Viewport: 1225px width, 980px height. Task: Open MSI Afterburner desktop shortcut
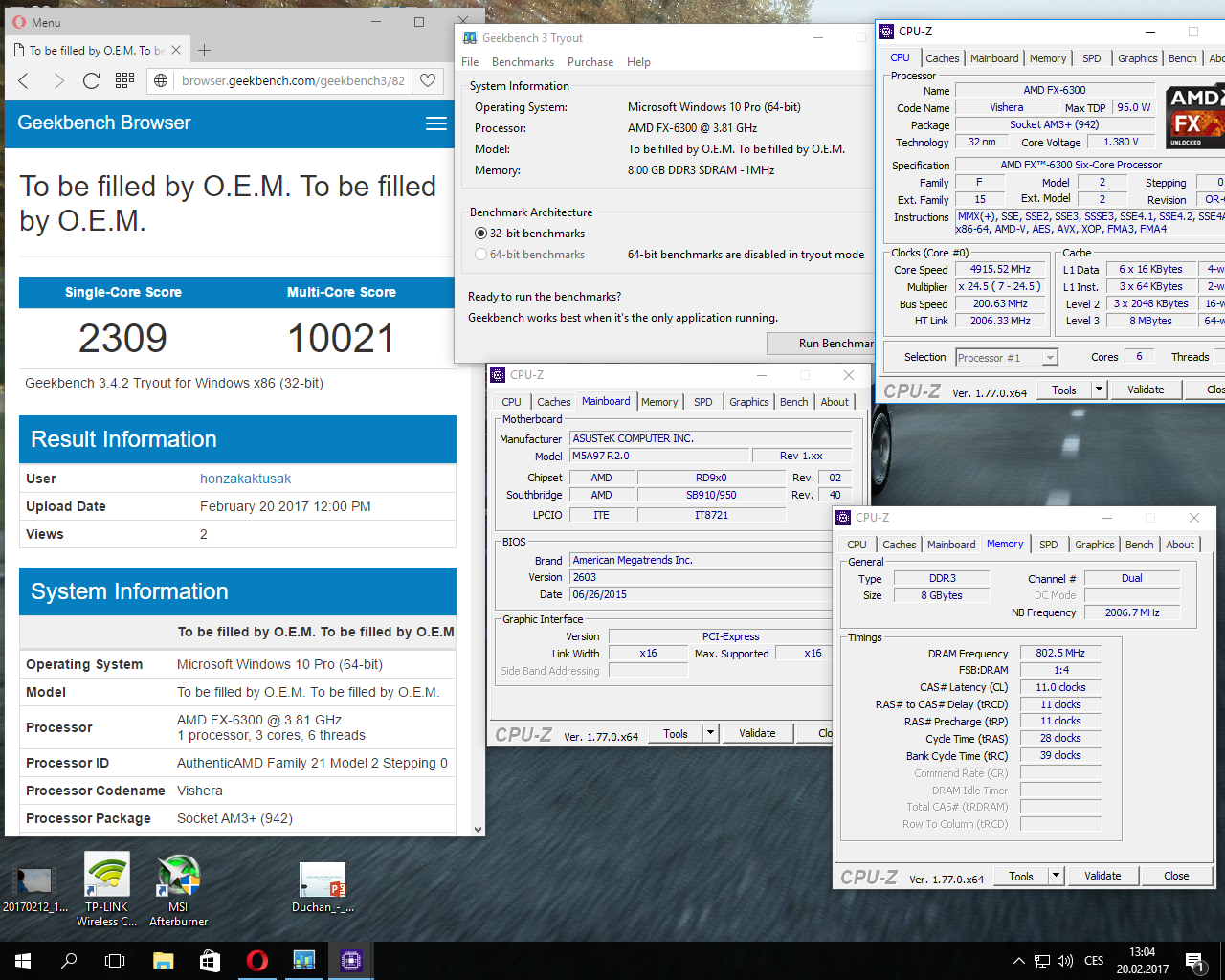click(x=178, y=889)
